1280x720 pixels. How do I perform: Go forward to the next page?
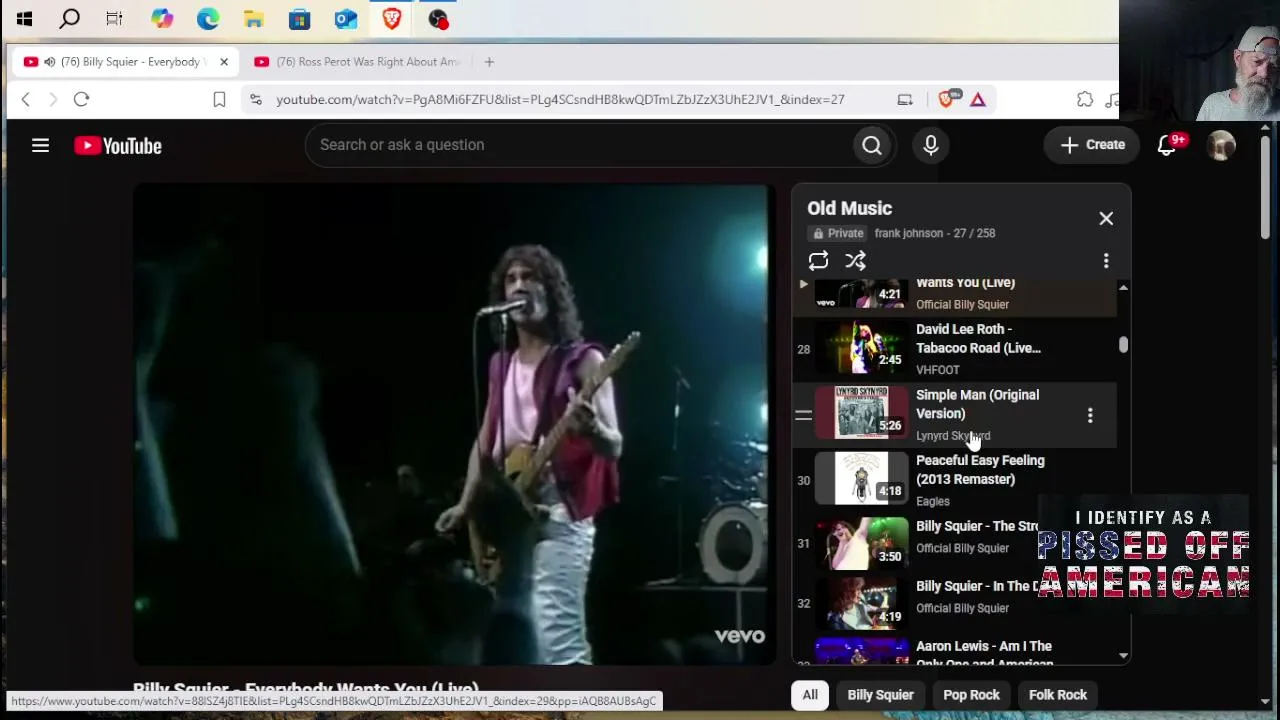53,99
